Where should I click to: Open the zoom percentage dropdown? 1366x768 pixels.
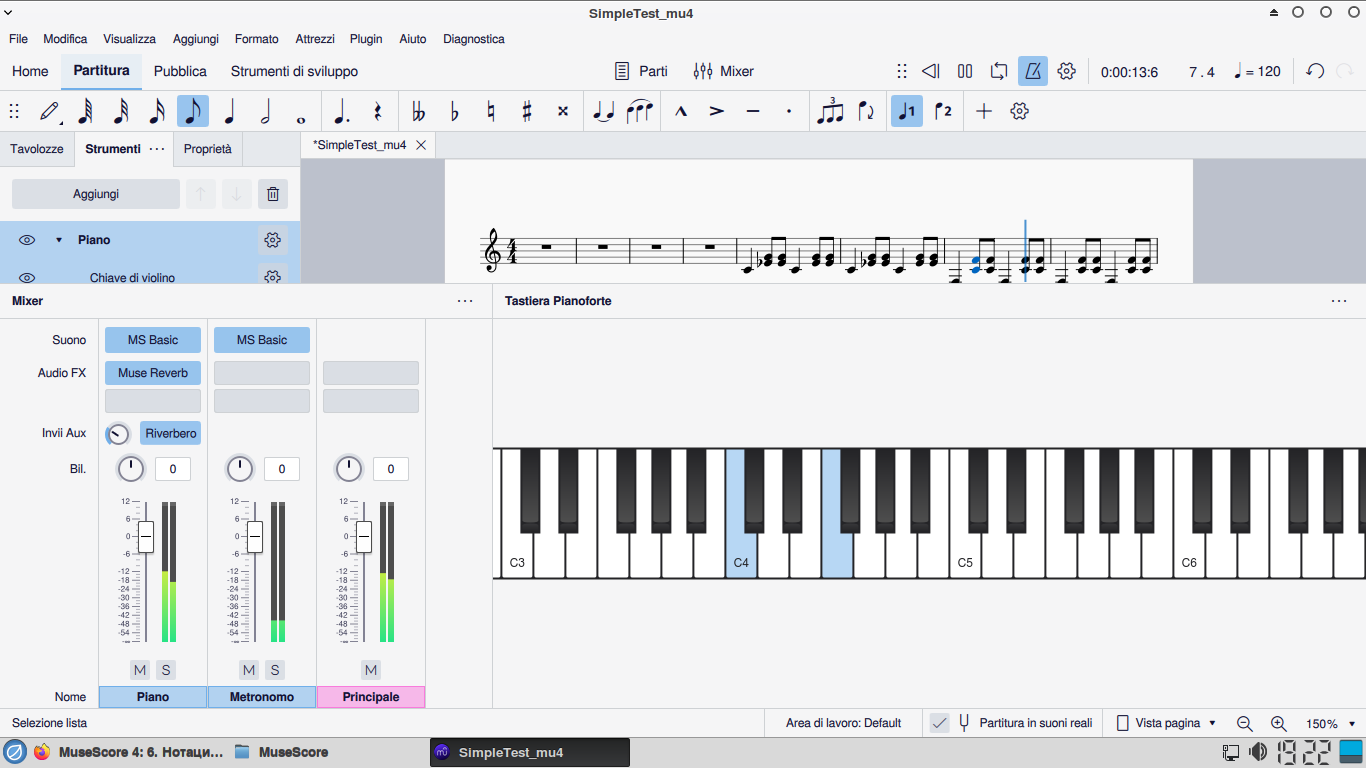click(1331, 723)
